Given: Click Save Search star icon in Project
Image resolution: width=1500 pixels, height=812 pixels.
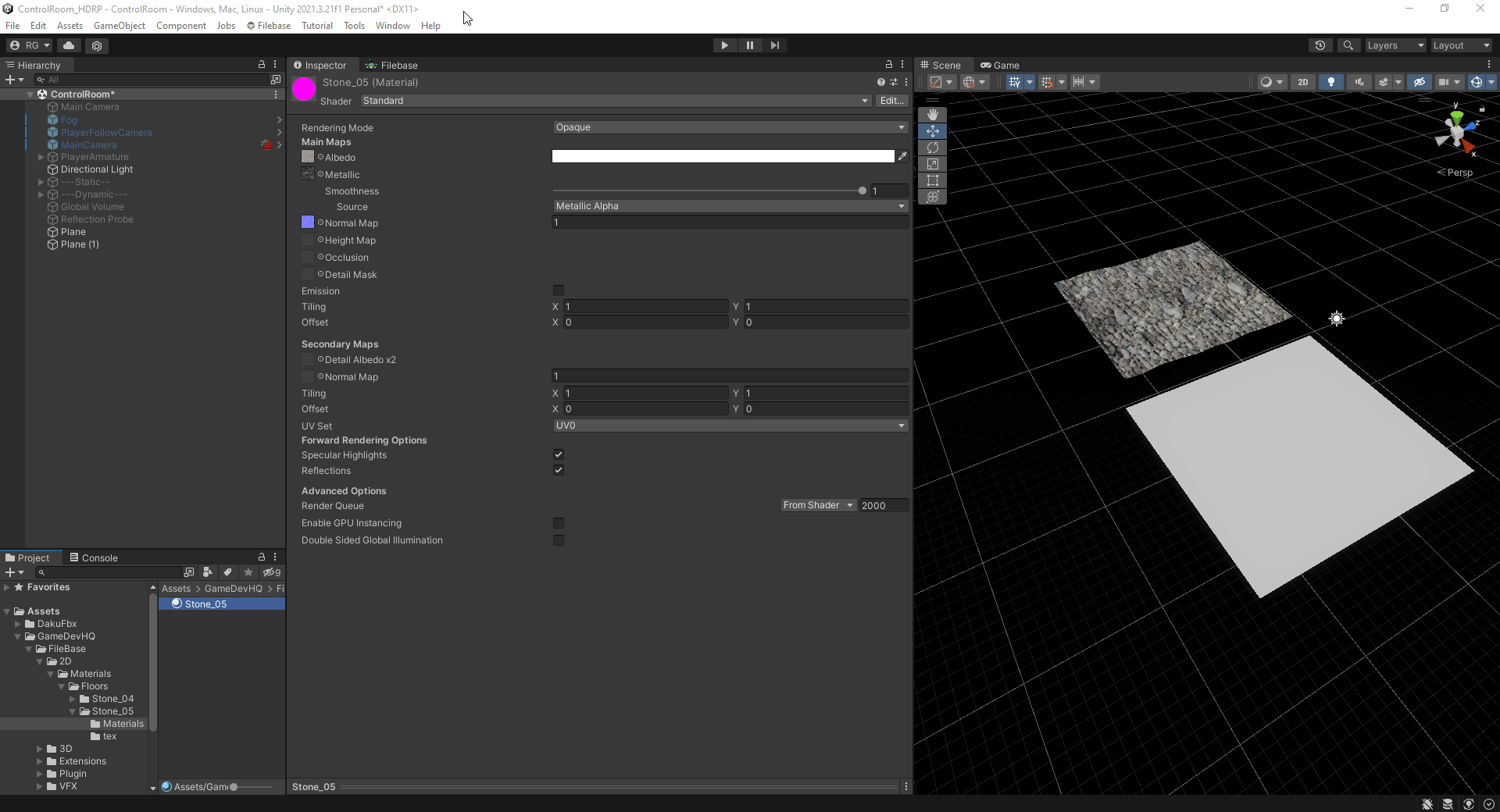Looking at the screenshot, I should click(248, 572).
